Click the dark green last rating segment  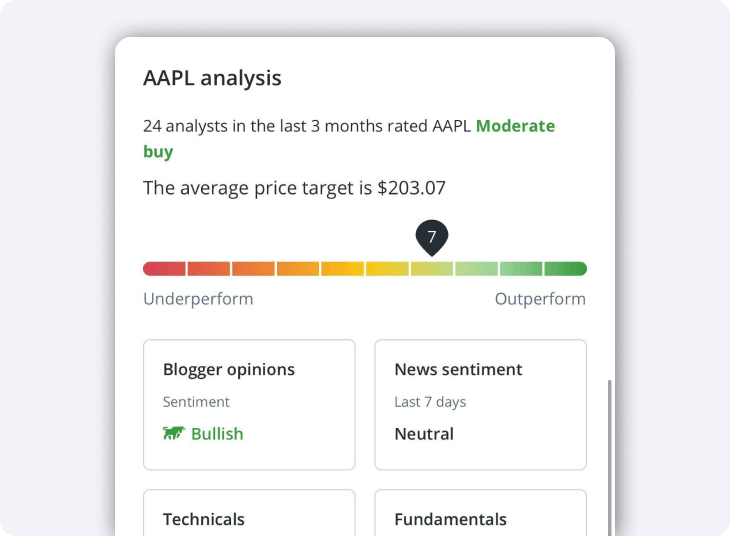point(565,269)
